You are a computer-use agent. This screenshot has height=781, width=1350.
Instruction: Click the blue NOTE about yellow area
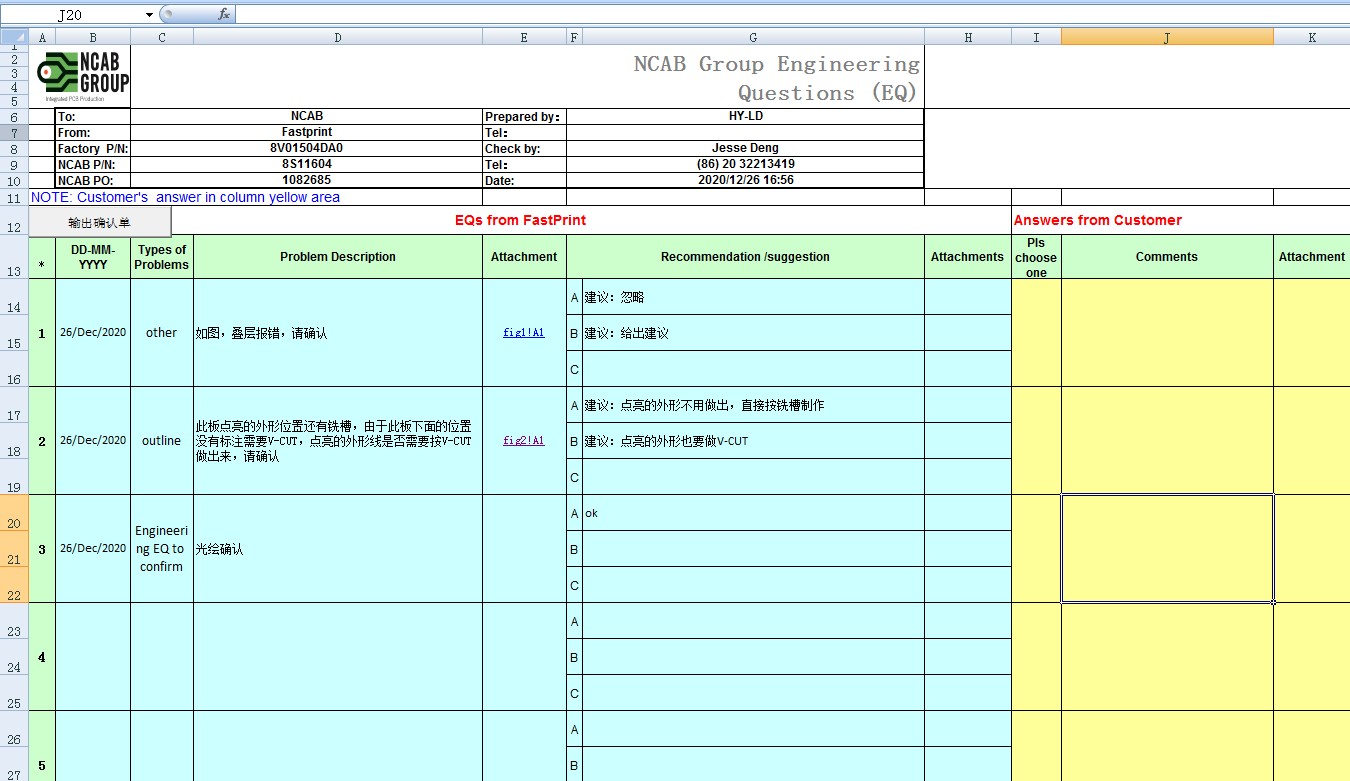185,197
